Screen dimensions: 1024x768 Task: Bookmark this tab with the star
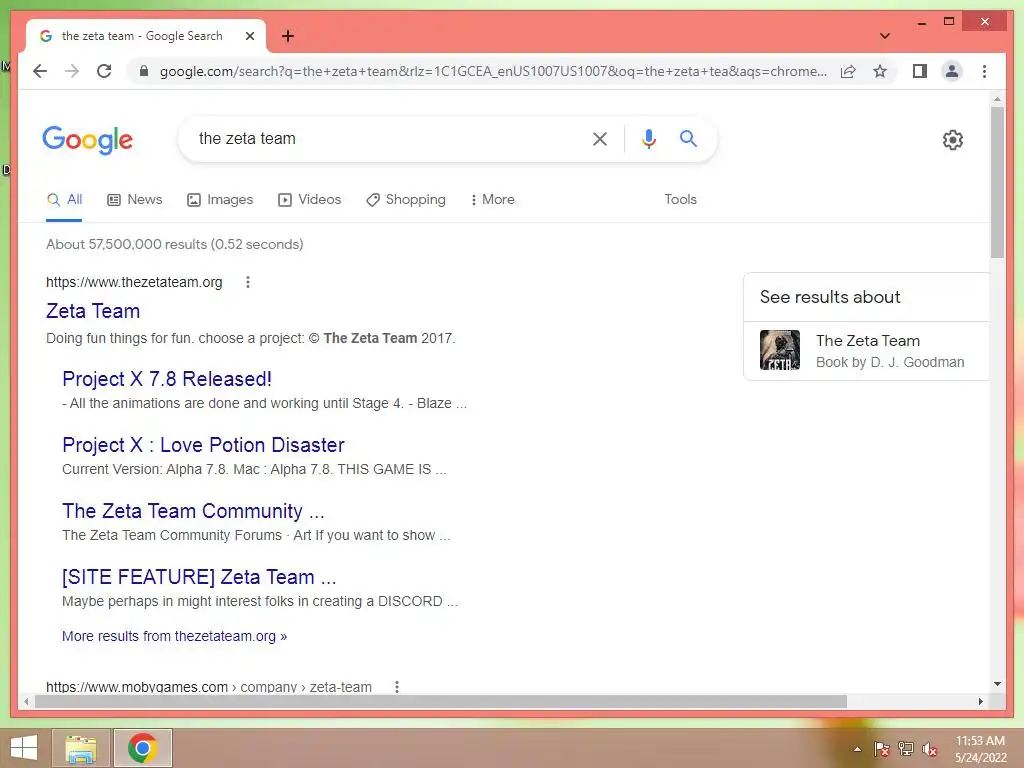point(880,71)
